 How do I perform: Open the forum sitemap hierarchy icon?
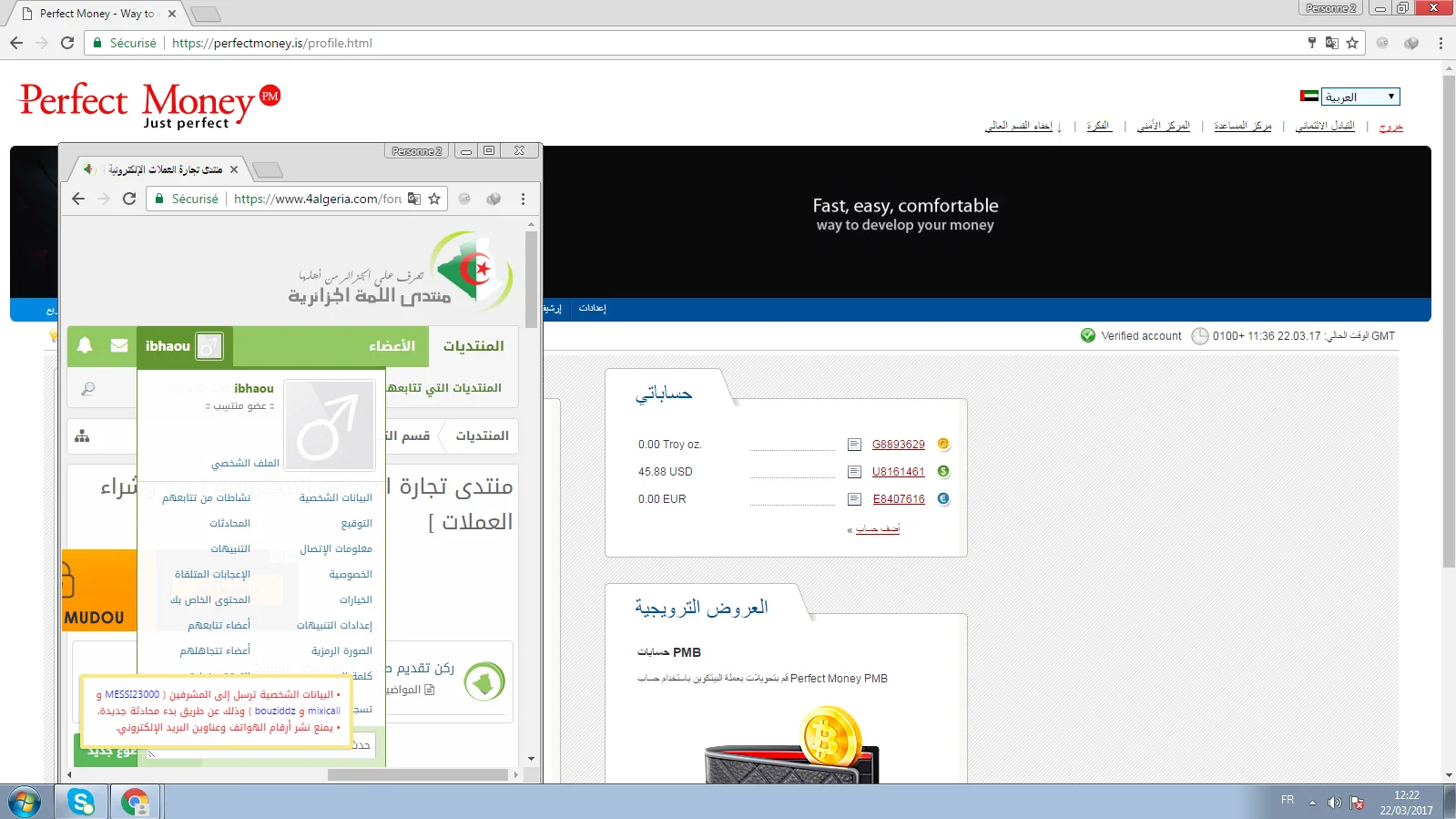click(x=82, y=436)
